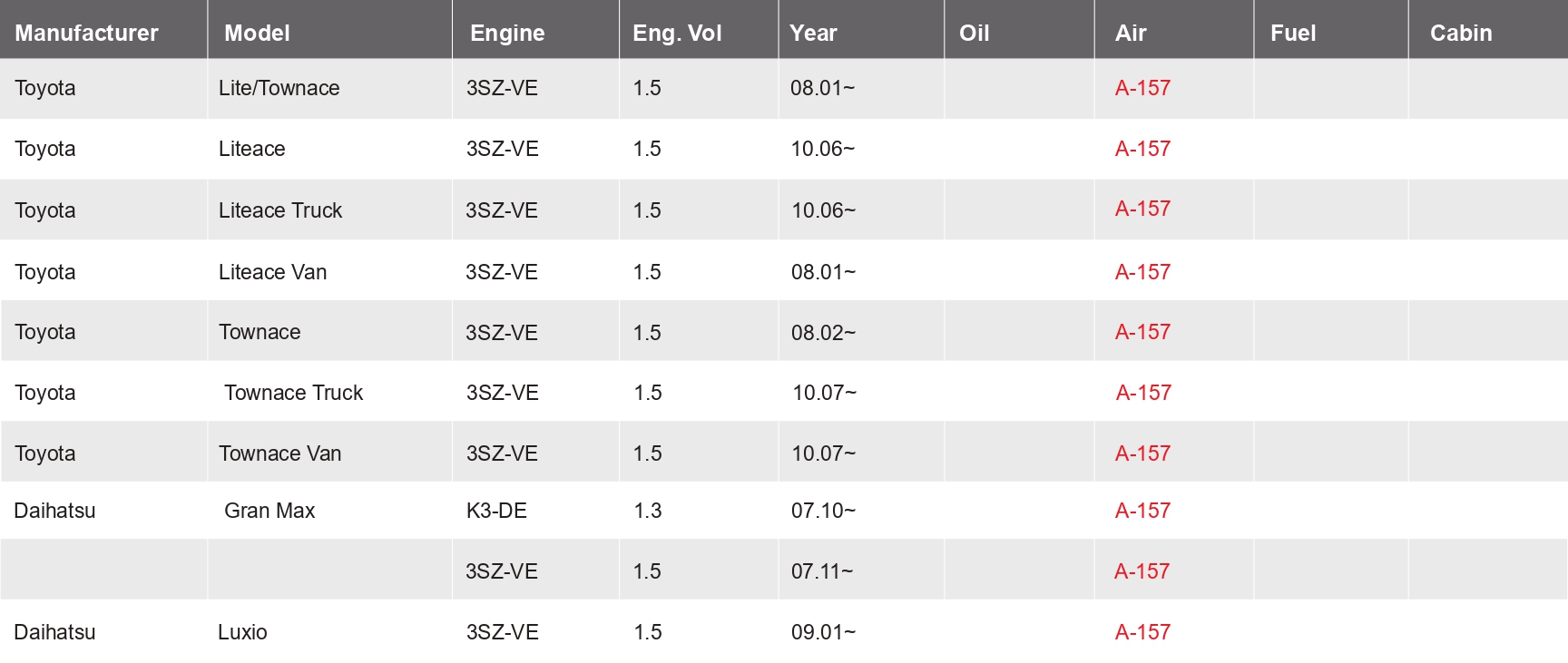
Task: Select the Oil column header
Action: [974, 33]
